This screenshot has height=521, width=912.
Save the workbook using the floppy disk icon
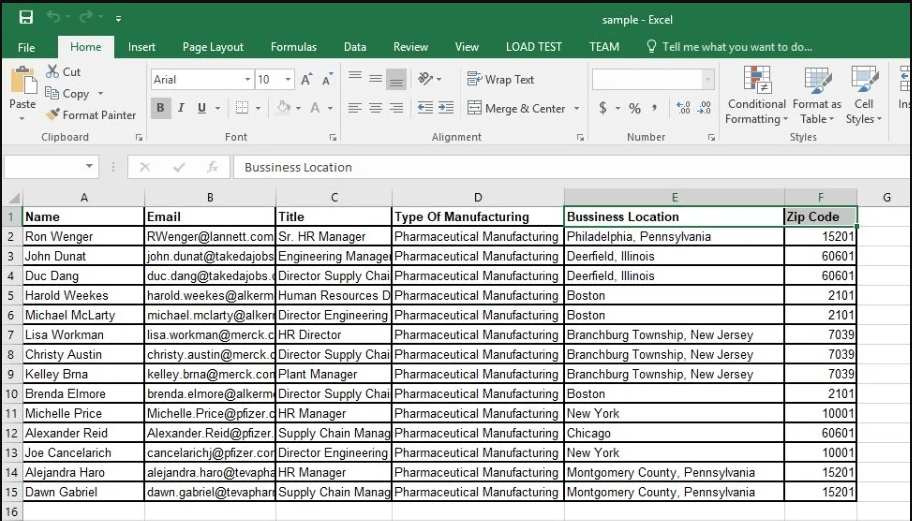click(26, 18)
